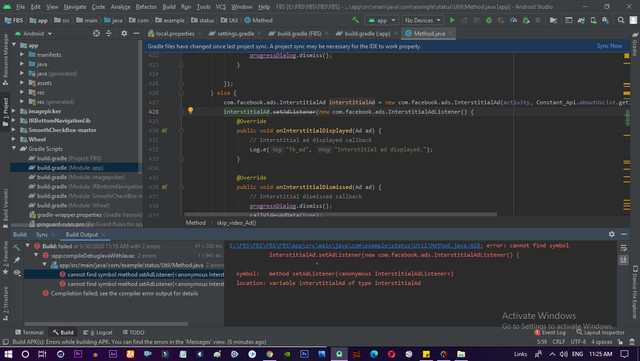Open the Android project view dropdown
Viewport: 640px width, 361px height.
pyautogui.click(x=33, y=33)
